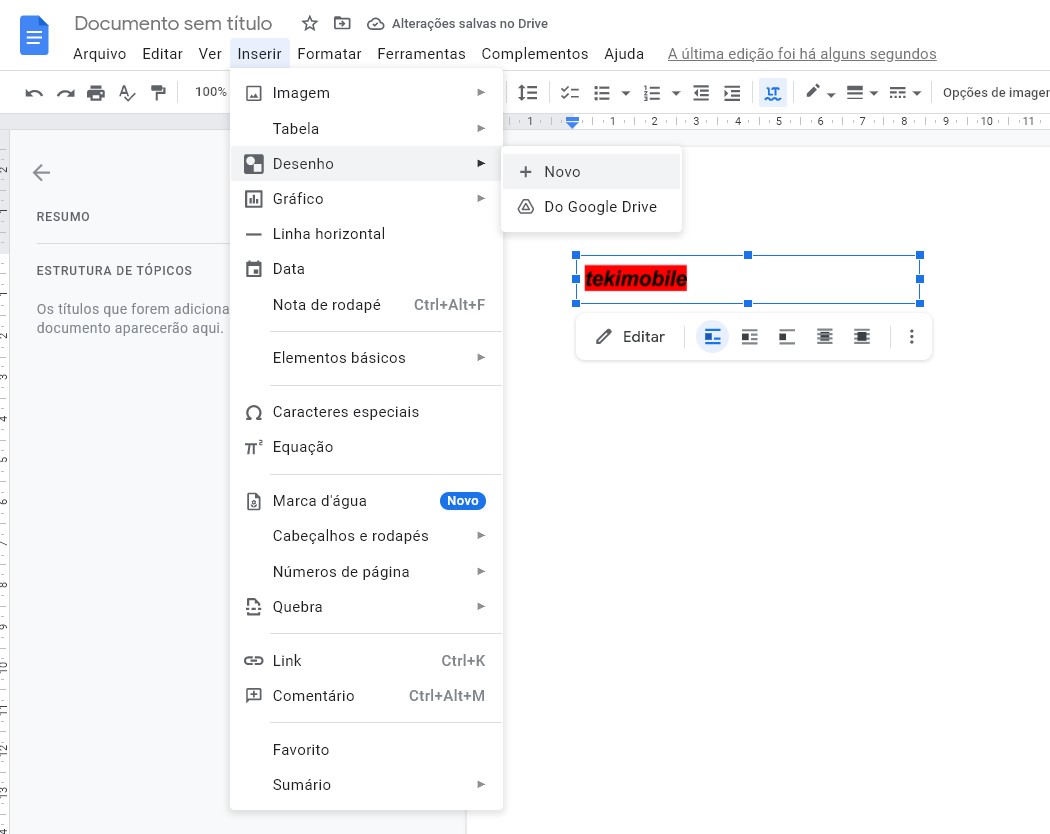
Task: Click Editar to edit the drawing
Action: [630, 336]
